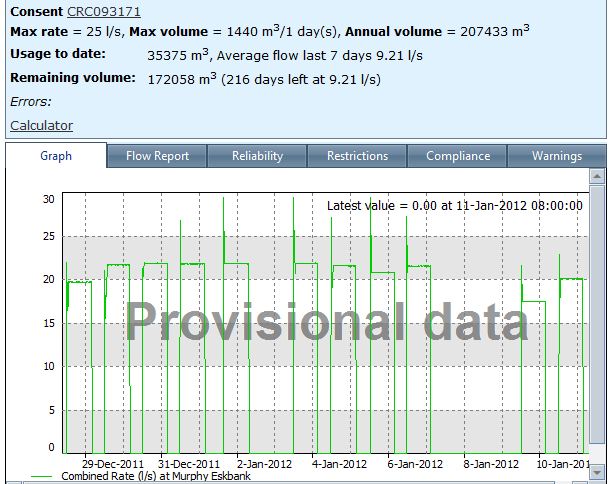Click the 4-Jan-2012 axis label
Image resolution: width=610 pixels, height=484 pixels.
point(339,464)
